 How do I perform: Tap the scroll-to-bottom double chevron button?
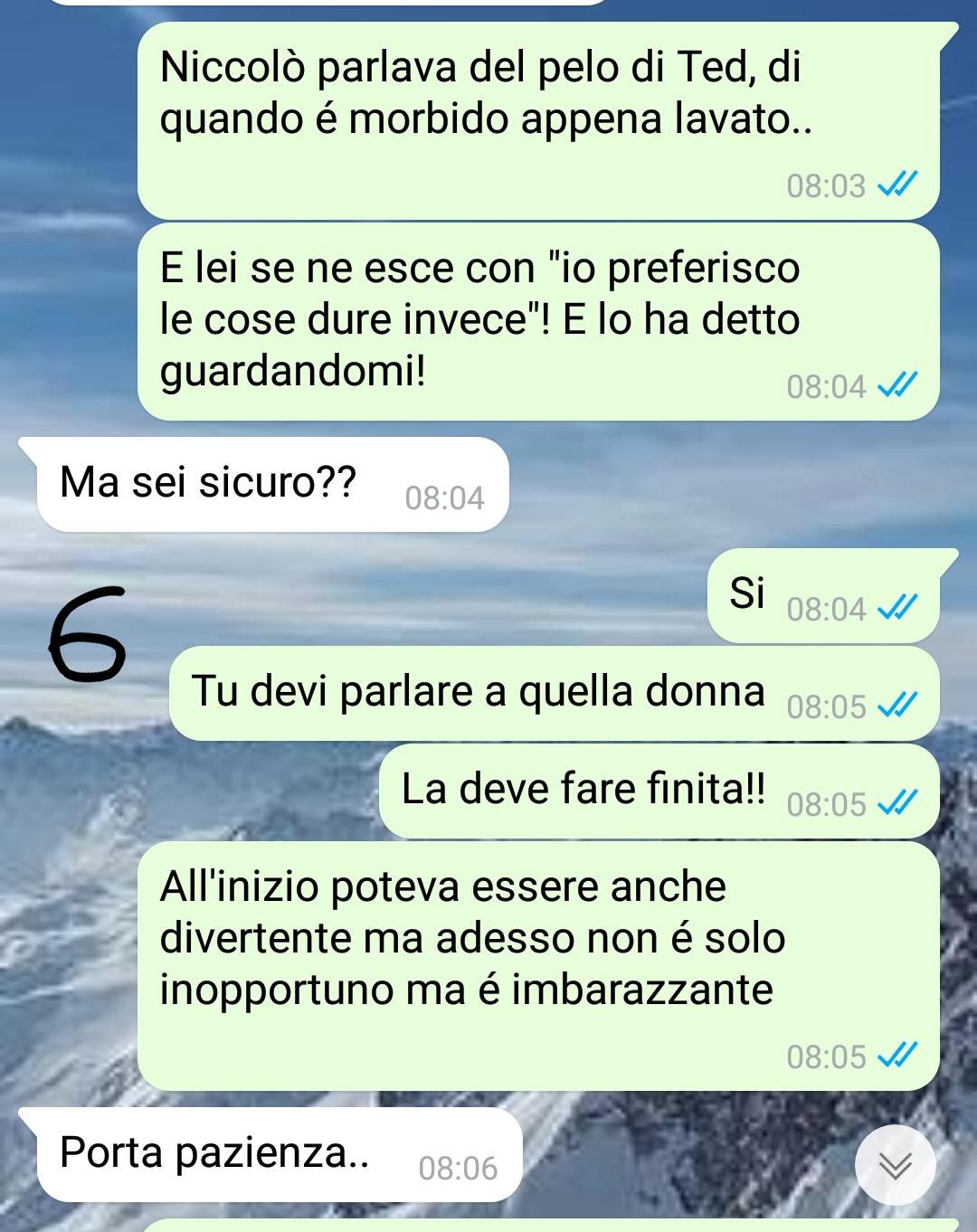coord(896,1165)
